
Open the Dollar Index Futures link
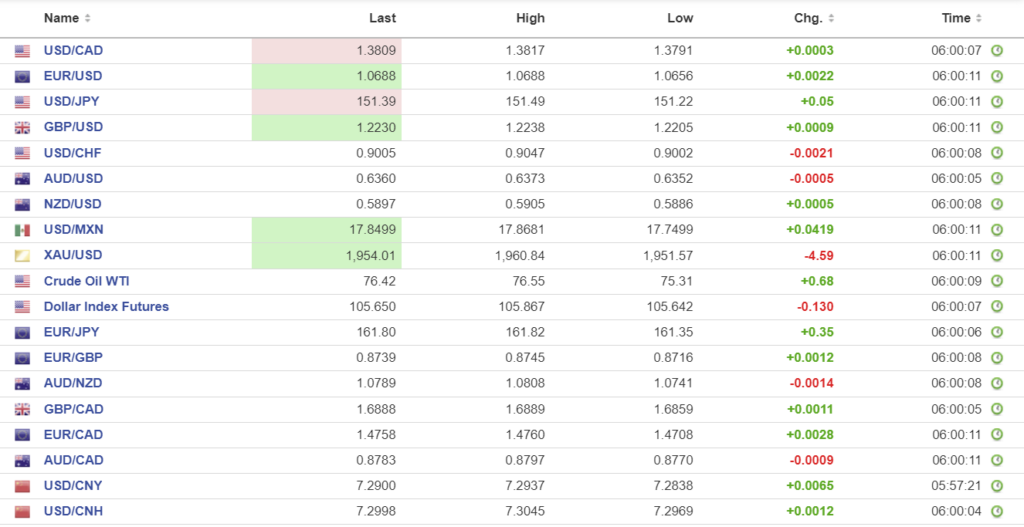point(106,307)
